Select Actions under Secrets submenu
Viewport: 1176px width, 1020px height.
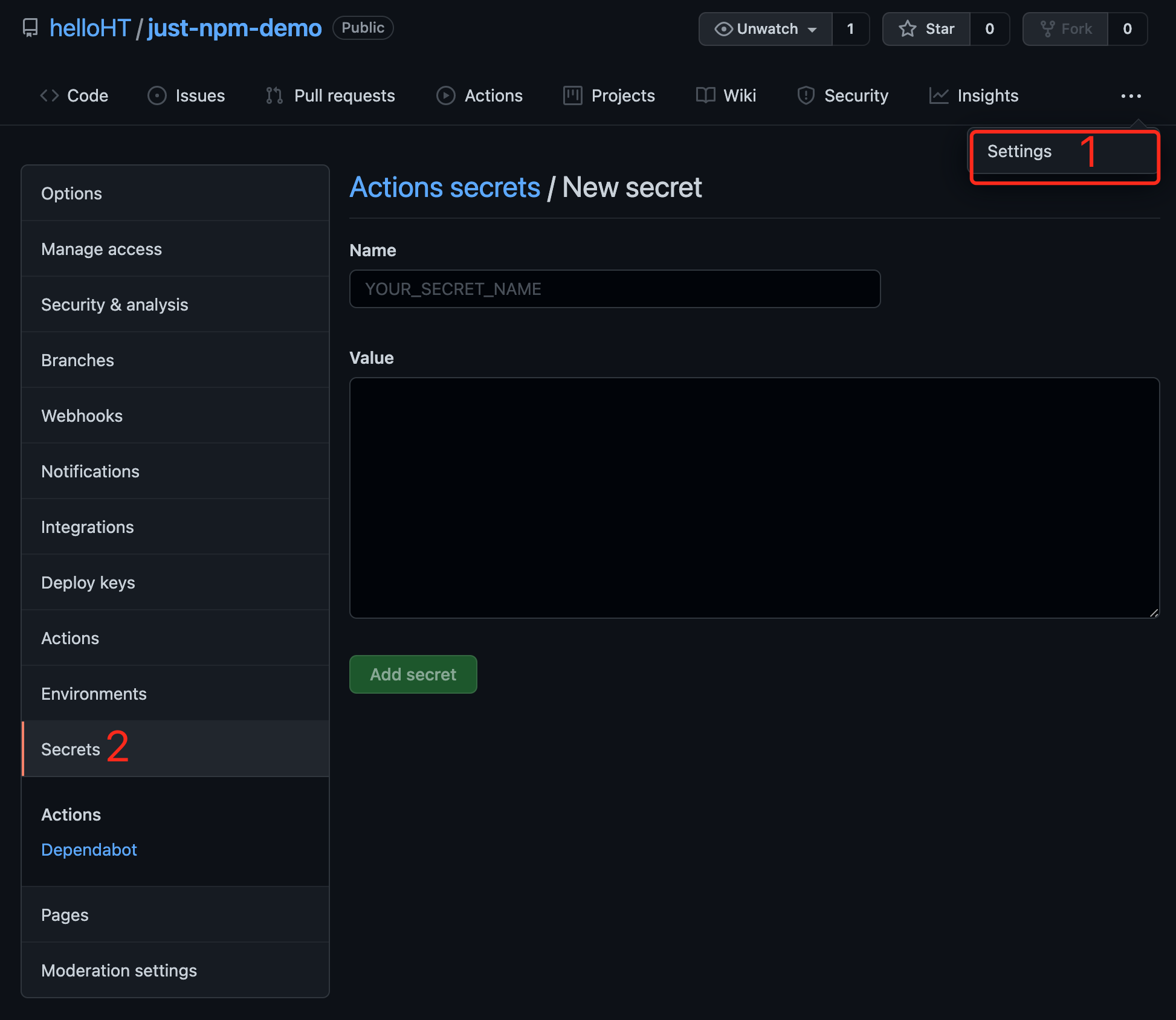point(71,815)
